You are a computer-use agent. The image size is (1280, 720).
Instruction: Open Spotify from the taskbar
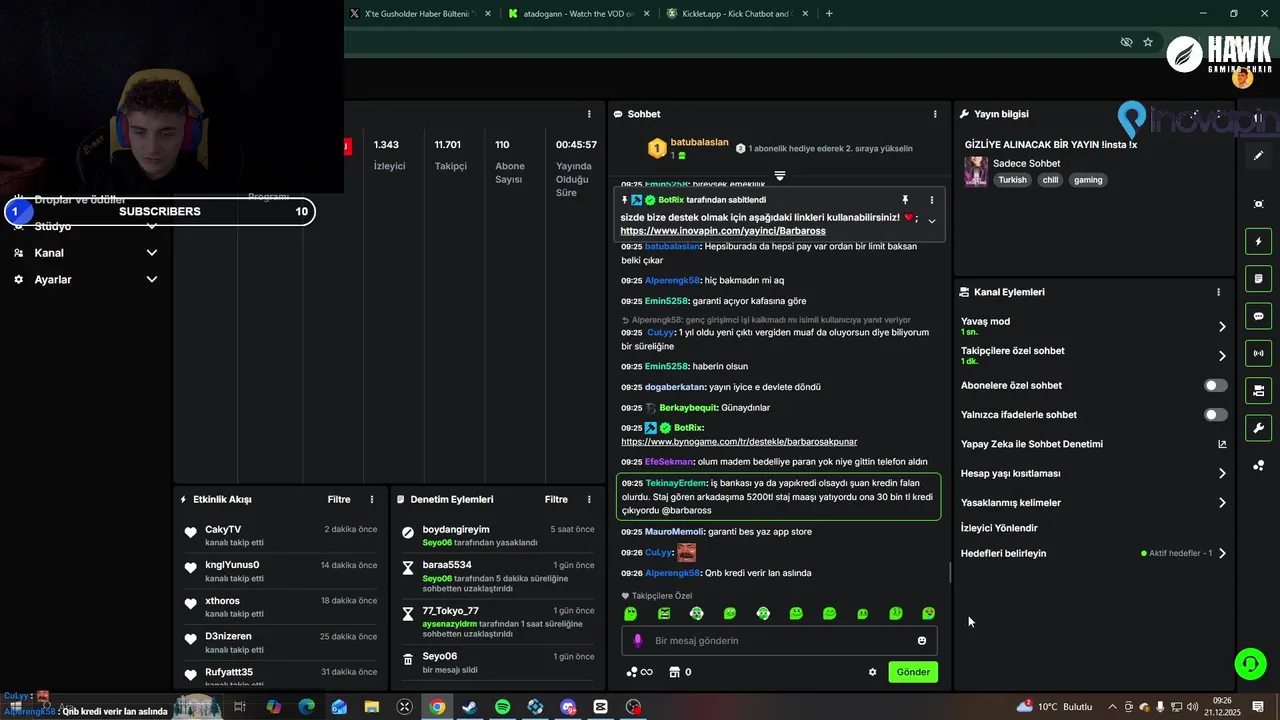(503, 707)
